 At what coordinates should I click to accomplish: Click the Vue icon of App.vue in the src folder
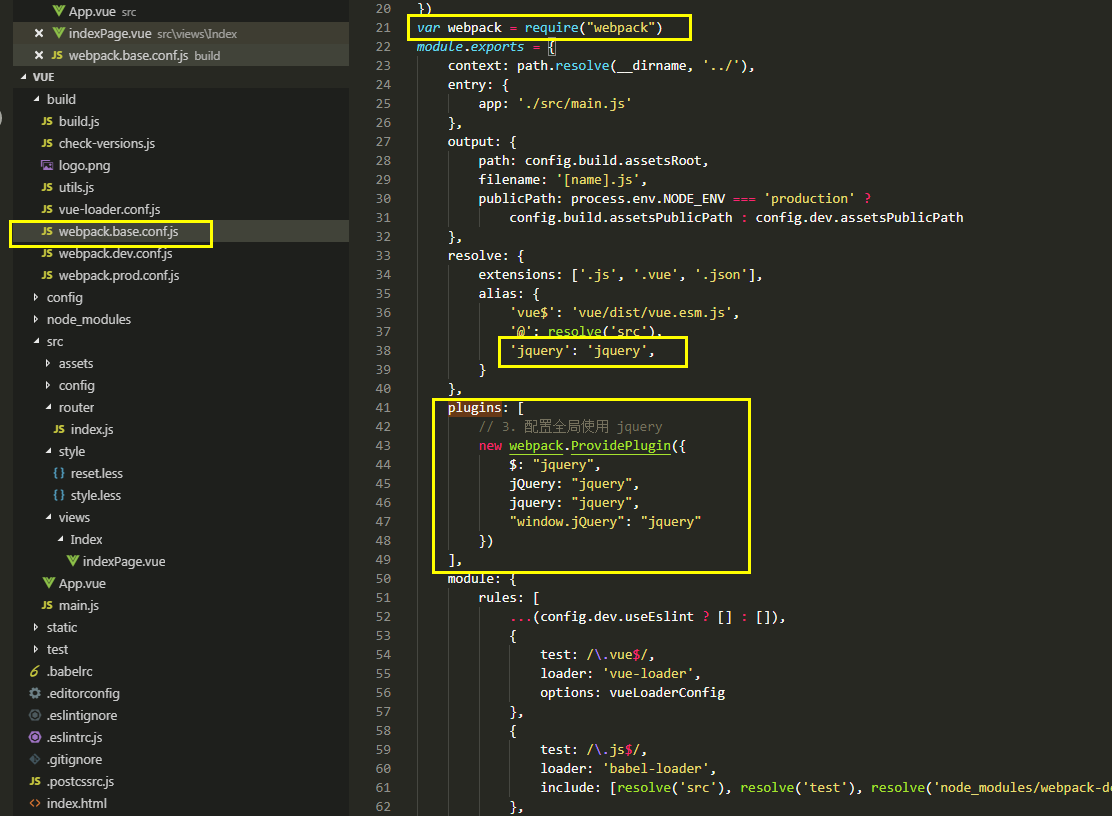pyautogui.click(x=48, y=583)
